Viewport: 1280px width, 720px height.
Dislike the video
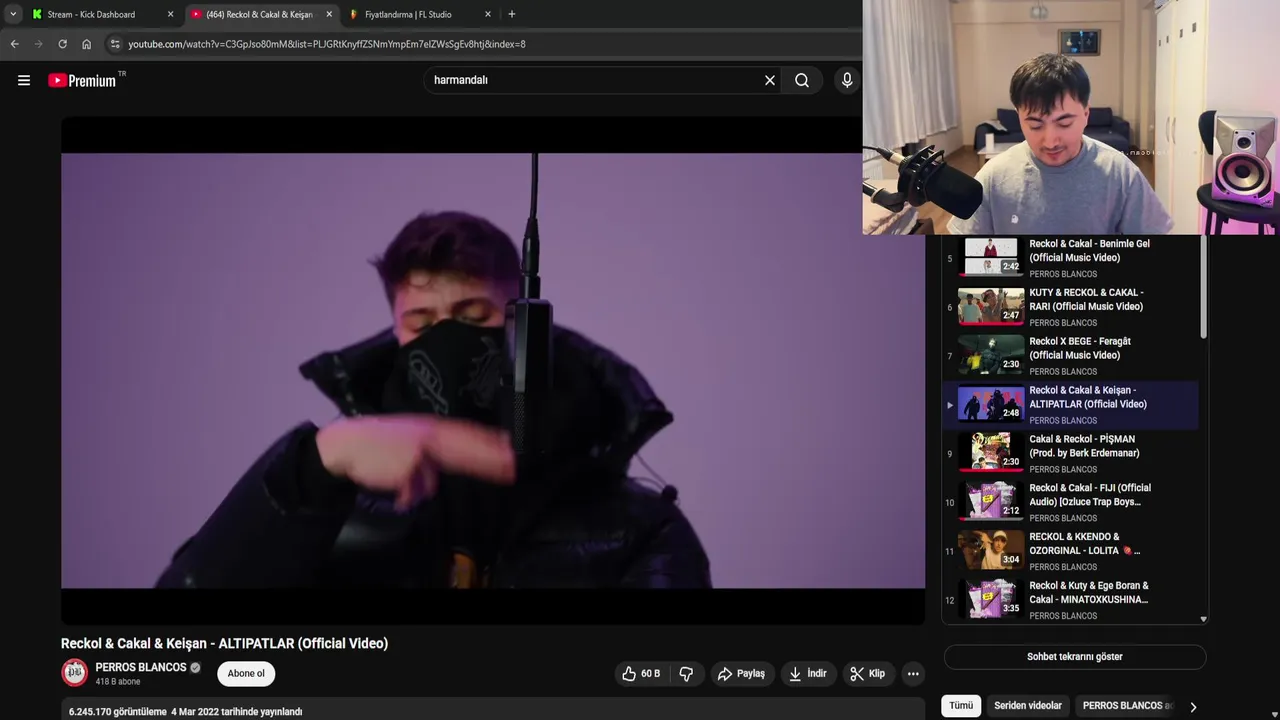coord(686,674)
